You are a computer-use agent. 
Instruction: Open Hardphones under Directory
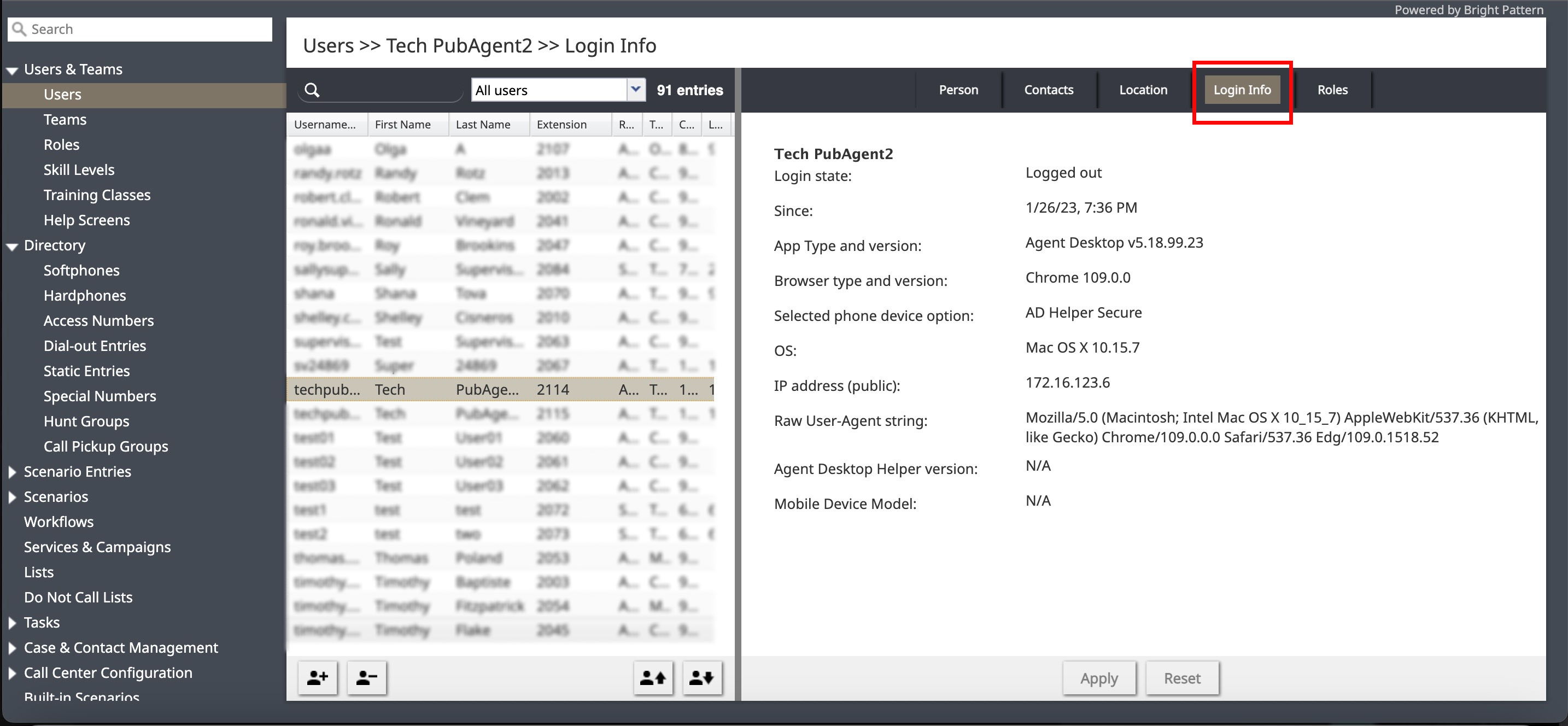coord(85,296)
